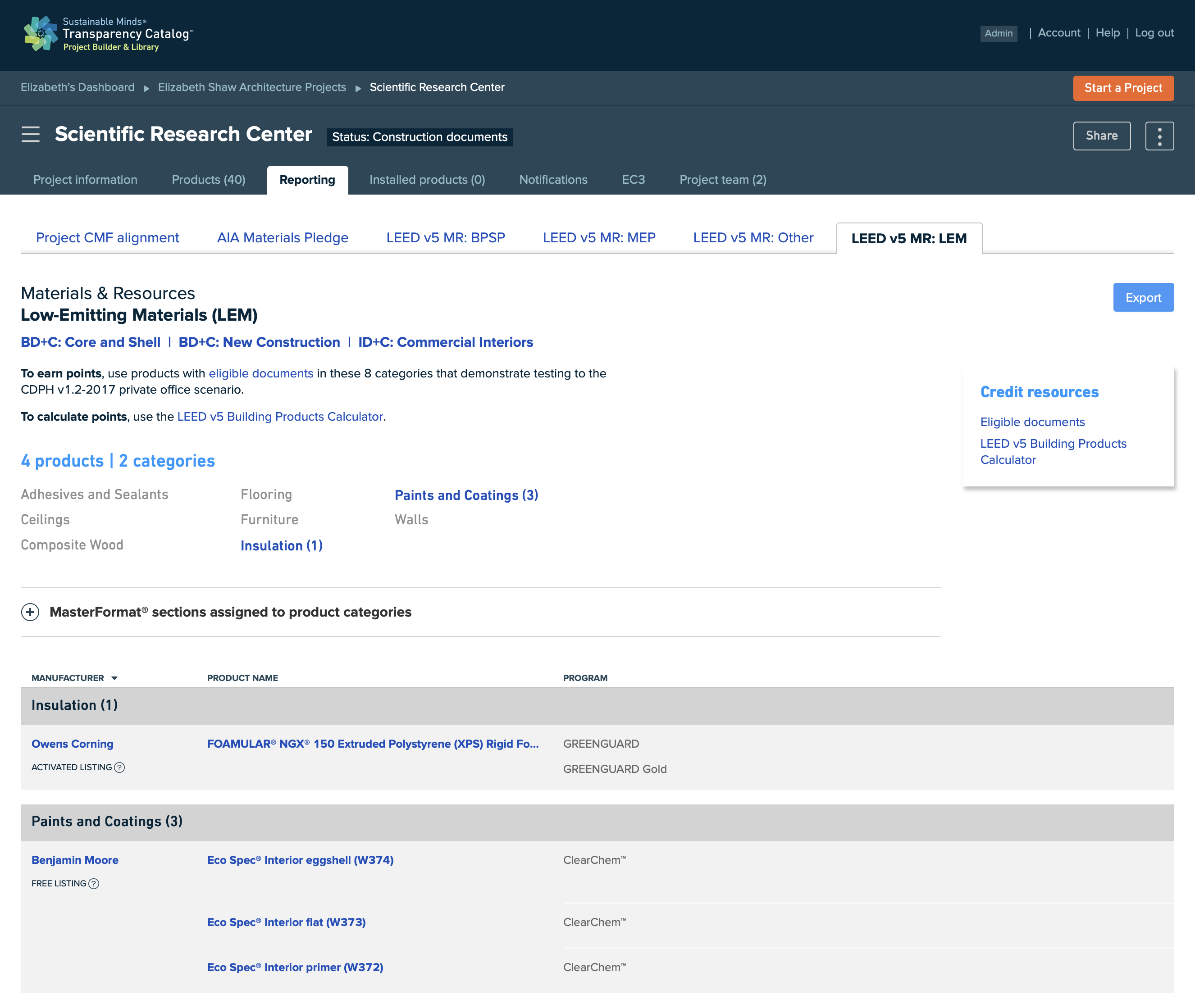Open the Project team (2) tab
The height and width of the screenshot is (1008, 1195).
click(723, 180)
